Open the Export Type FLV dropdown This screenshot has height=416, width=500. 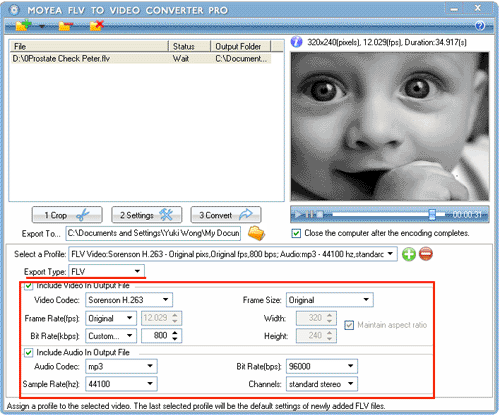[x=107, y=271]
